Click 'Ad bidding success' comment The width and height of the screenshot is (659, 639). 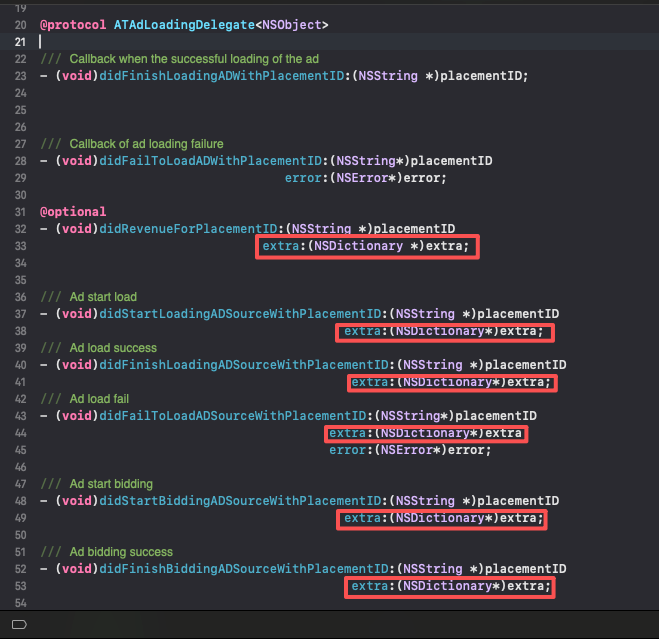pyautogui.click(x=121, y=552)
